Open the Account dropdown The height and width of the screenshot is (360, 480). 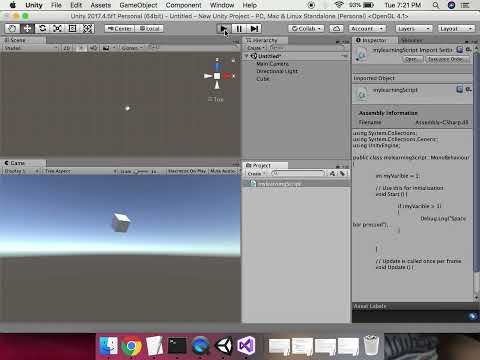point(367,29)
